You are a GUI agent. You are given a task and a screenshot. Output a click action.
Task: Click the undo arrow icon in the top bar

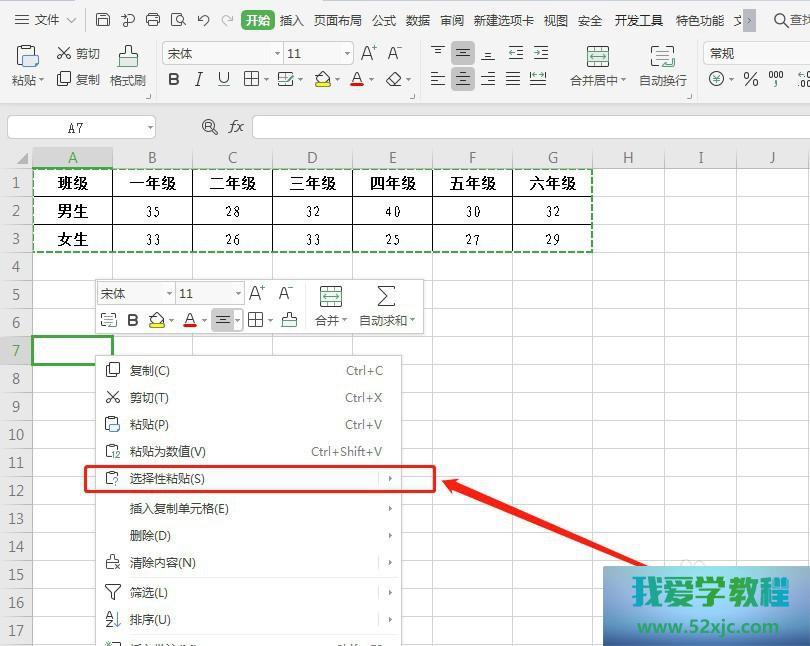click(204, 20)
